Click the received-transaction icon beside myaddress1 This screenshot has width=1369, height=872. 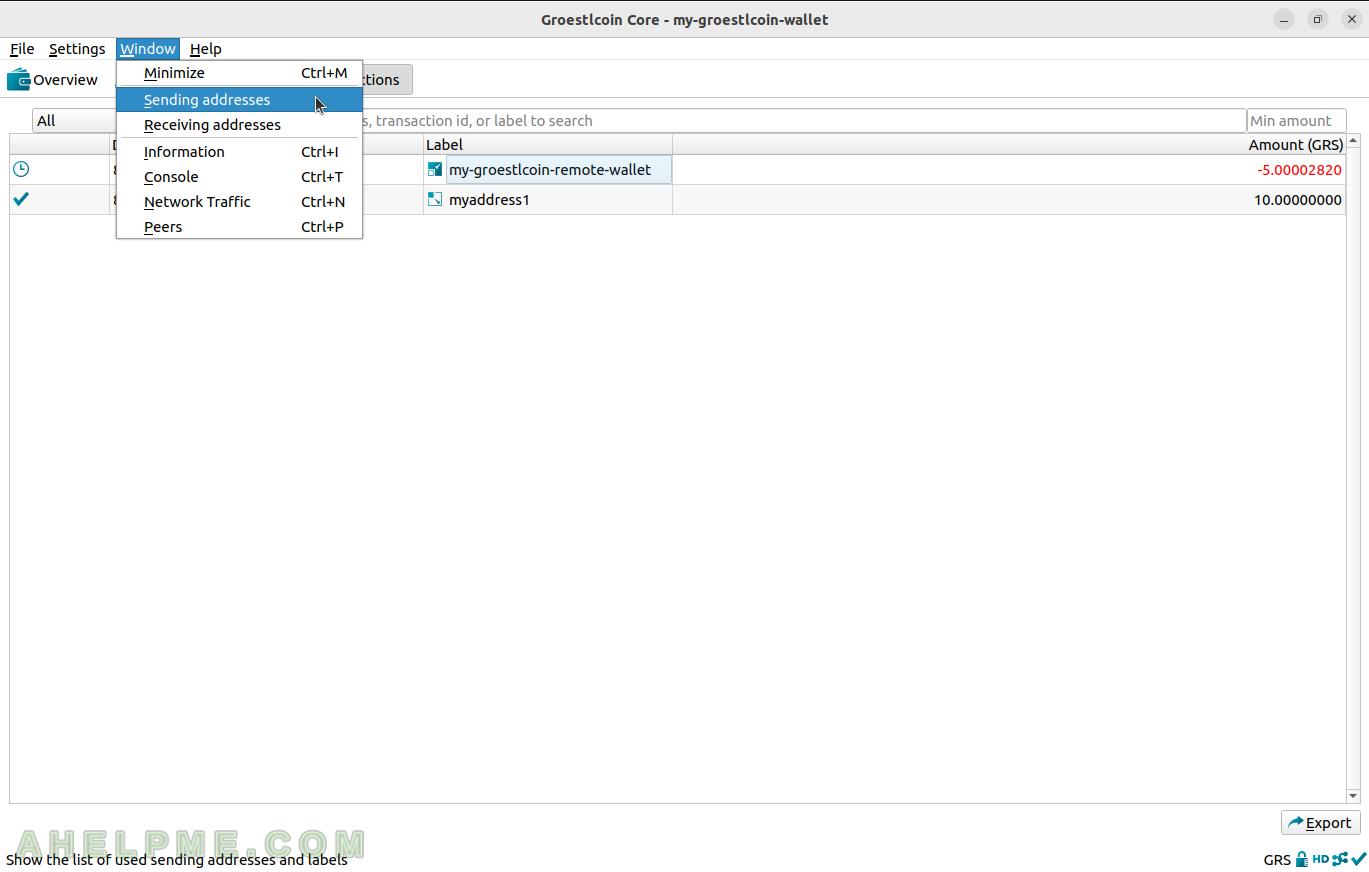click(435, 199)
